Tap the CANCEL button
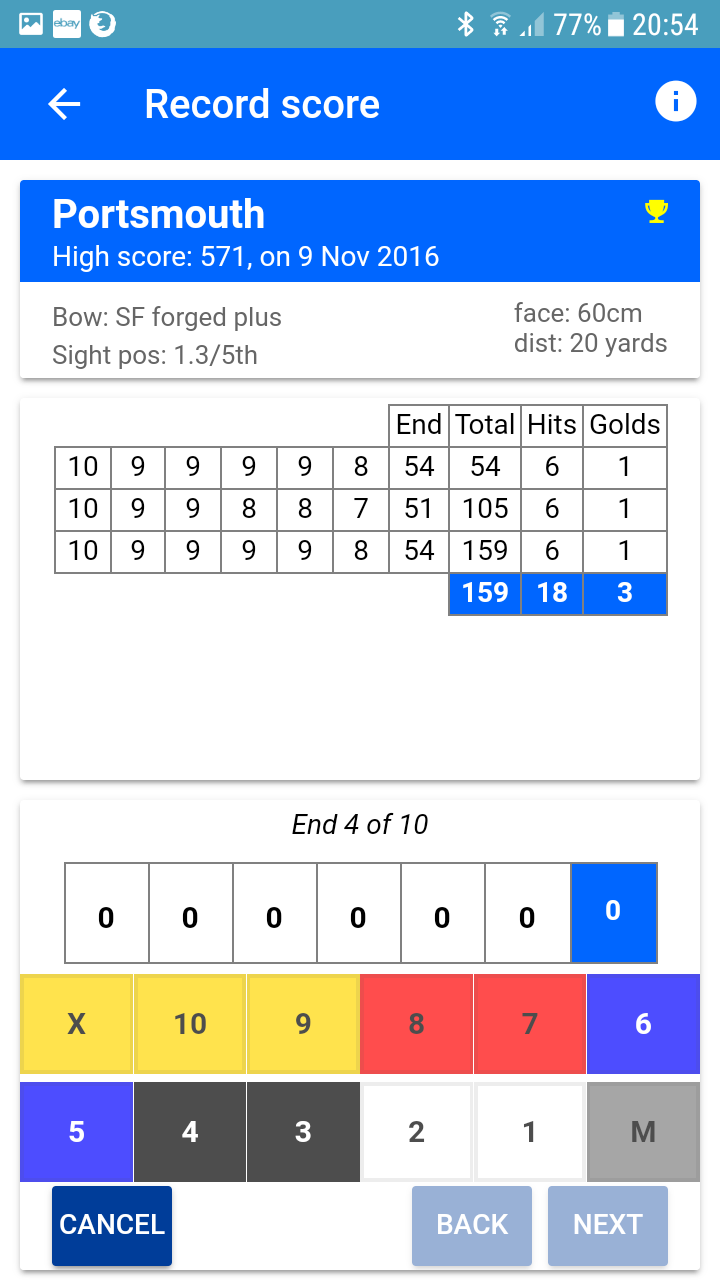Viewport: 720px width, 1280px height. [112, 1225]
